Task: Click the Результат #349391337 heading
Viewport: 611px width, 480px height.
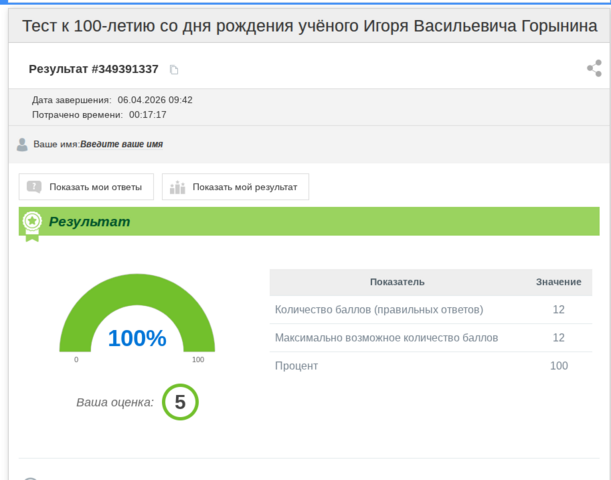Action: click(x=94, y=69)
